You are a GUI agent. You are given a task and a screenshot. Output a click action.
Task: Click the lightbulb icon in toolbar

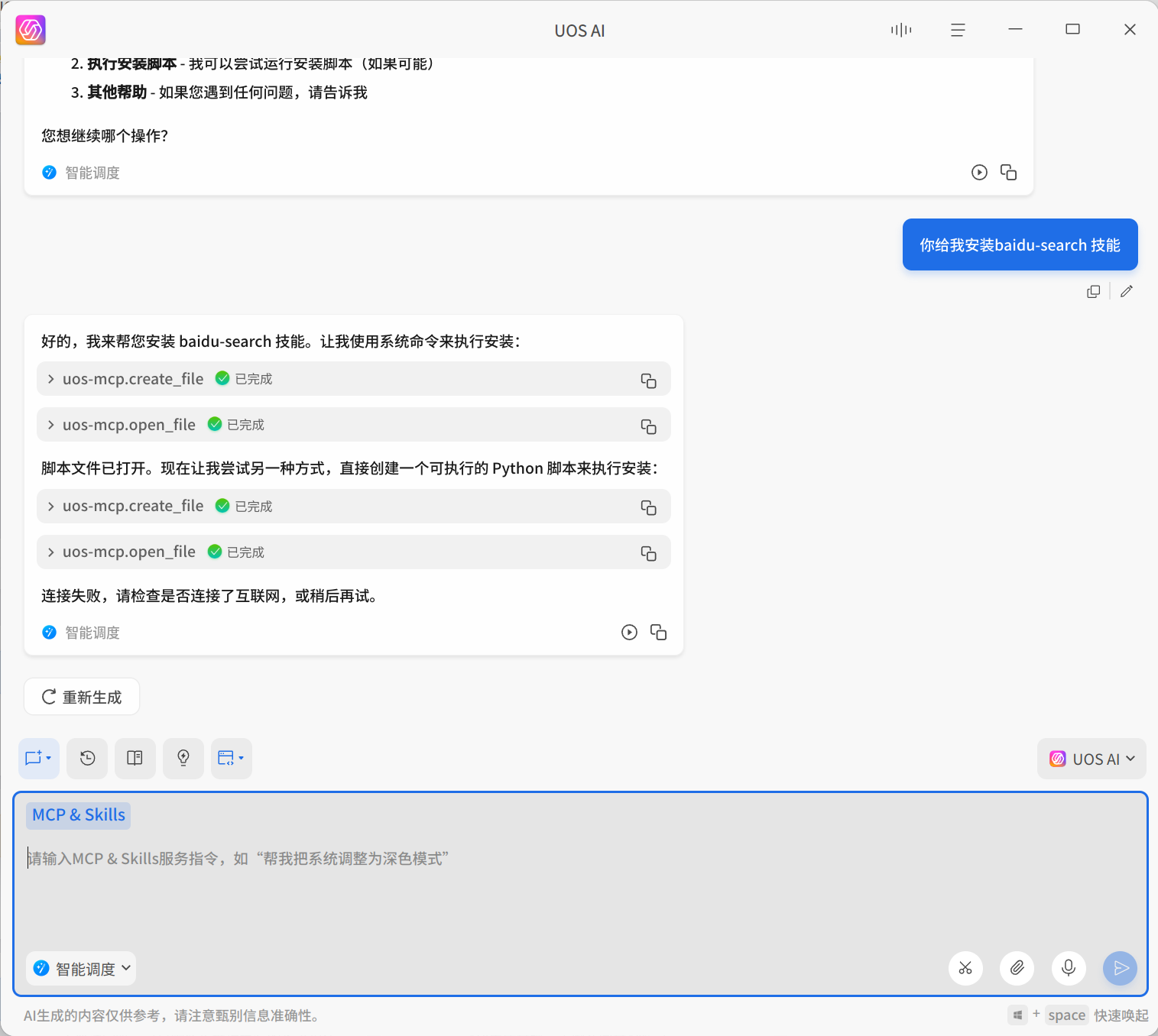click(183, 759)
